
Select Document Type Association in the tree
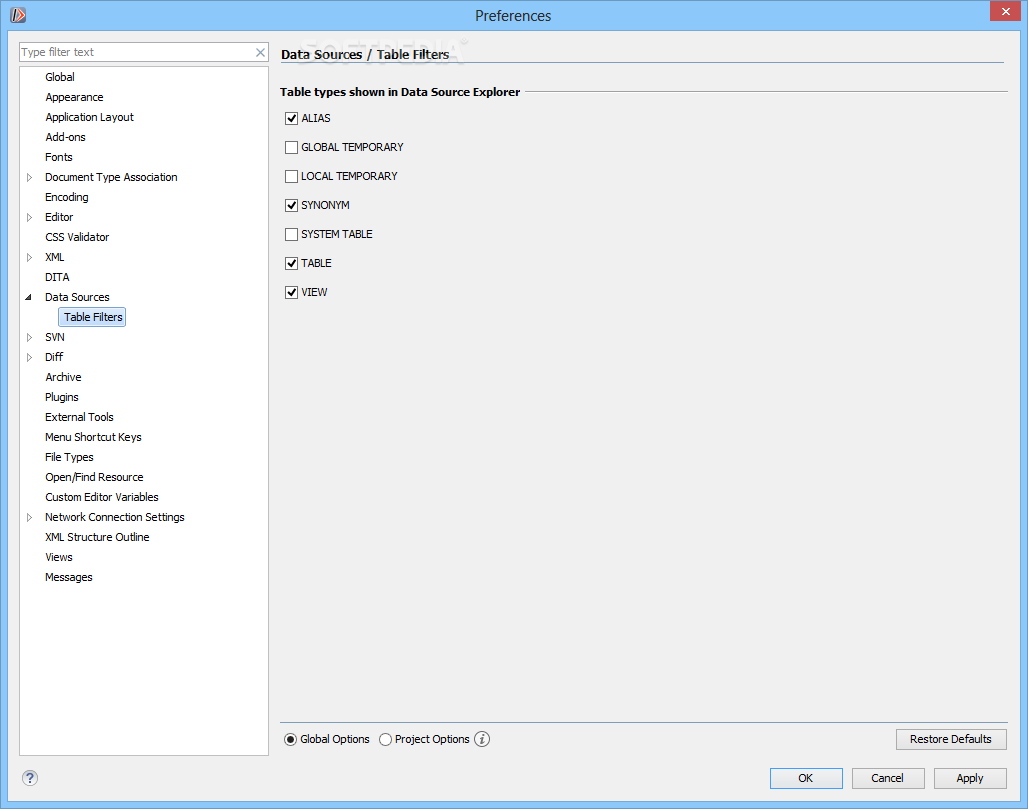(111, 177)
